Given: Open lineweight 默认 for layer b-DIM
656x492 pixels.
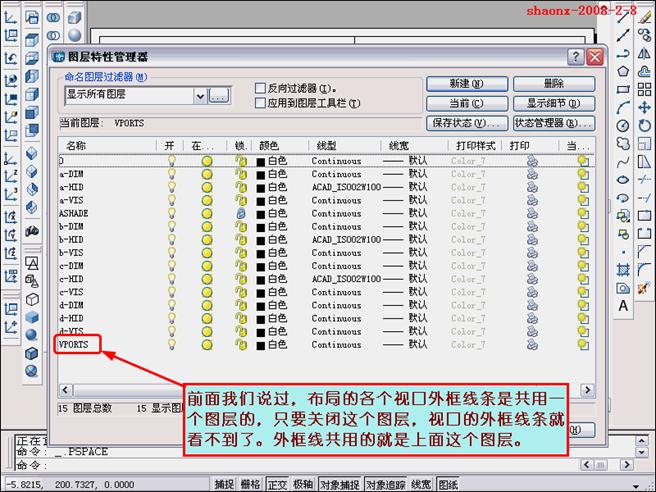Looking at the screenshot, I should point(406,226).
